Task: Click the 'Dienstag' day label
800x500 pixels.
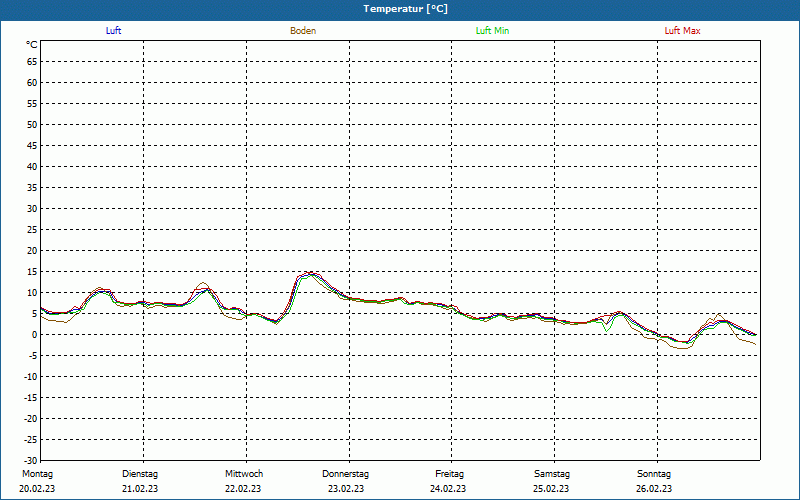Action: point(140,474)
